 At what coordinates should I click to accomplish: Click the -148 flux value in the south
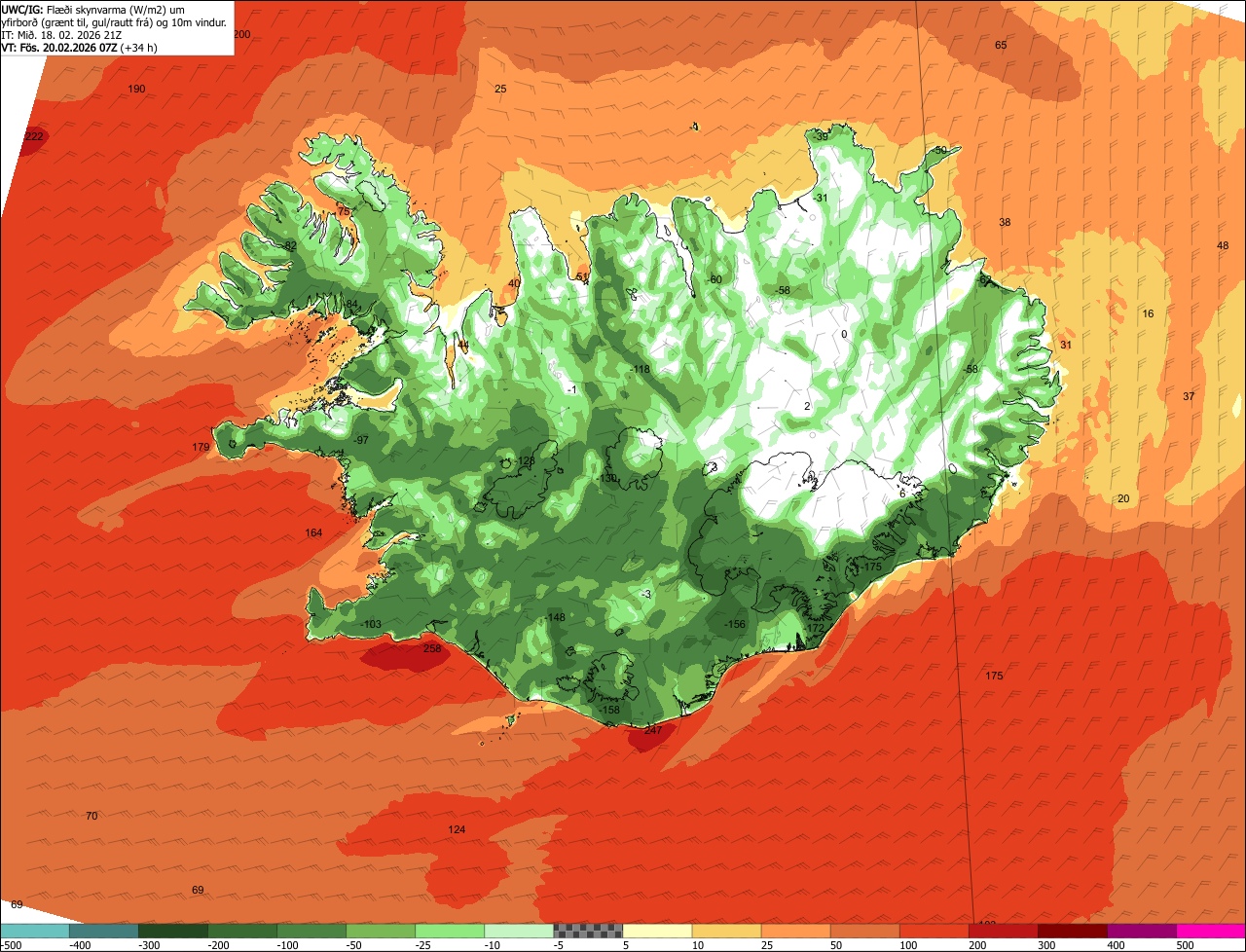[x=555, y=617]
